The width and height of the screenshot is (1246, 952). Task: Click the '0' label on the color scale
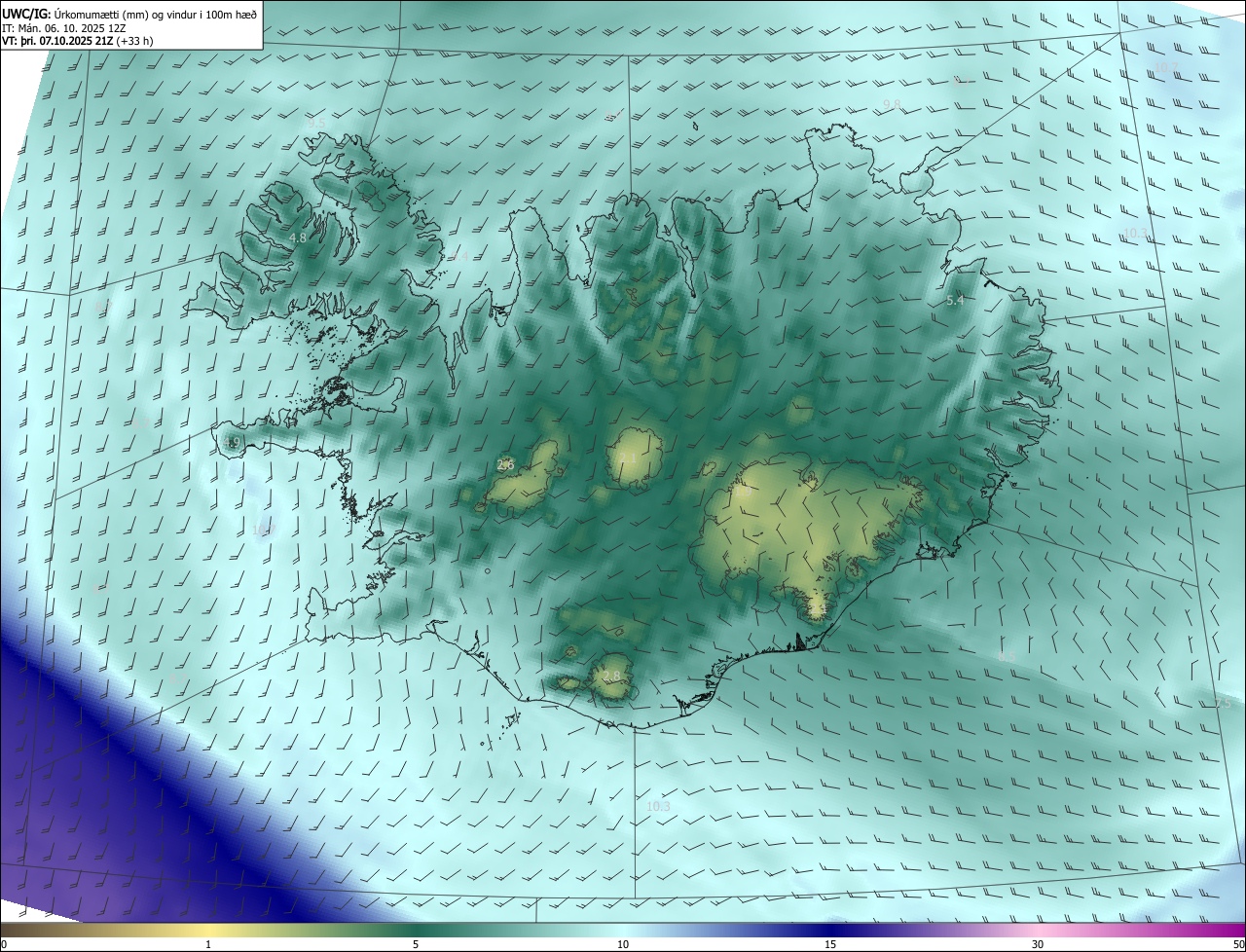pos(4,945)
